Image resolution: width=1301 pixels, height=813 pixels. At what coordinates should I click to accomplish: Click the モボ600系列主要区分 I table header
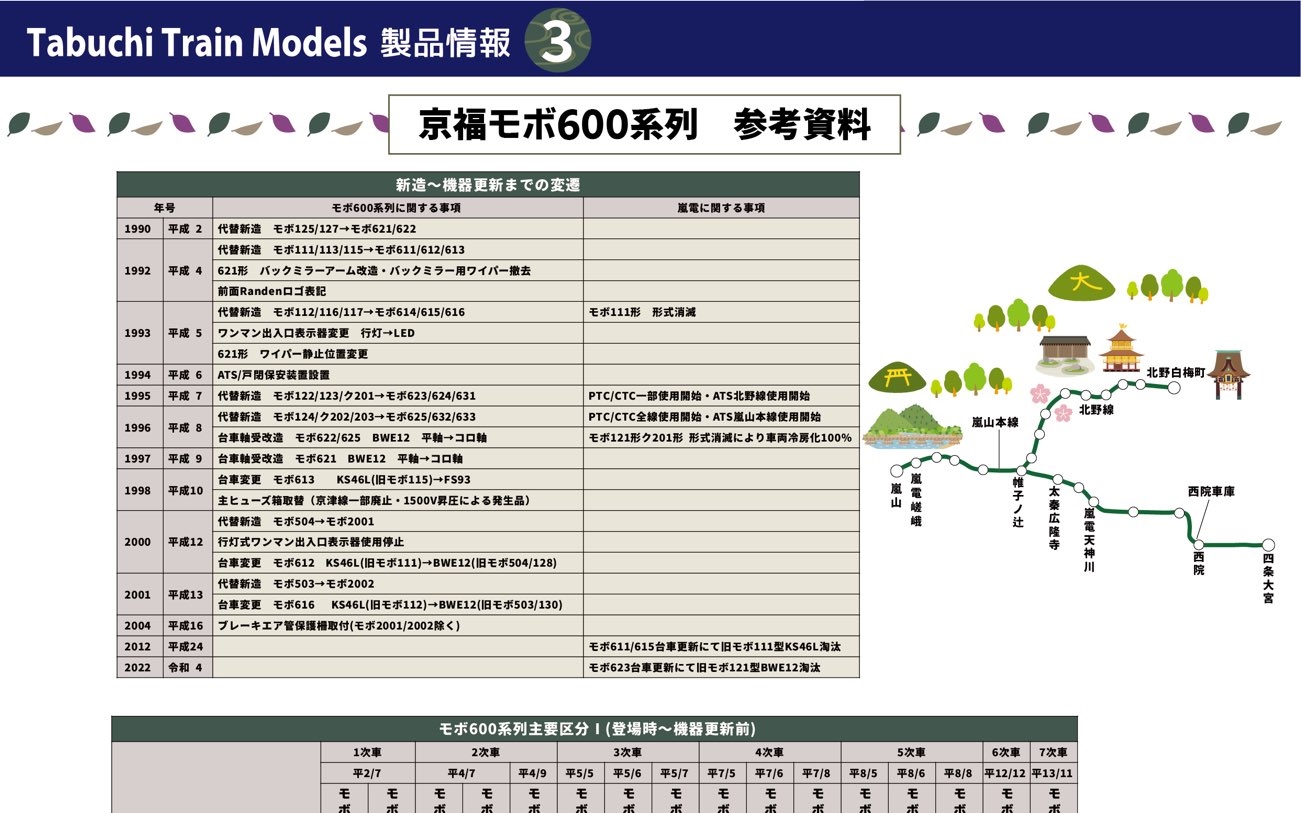click(595, 728)
